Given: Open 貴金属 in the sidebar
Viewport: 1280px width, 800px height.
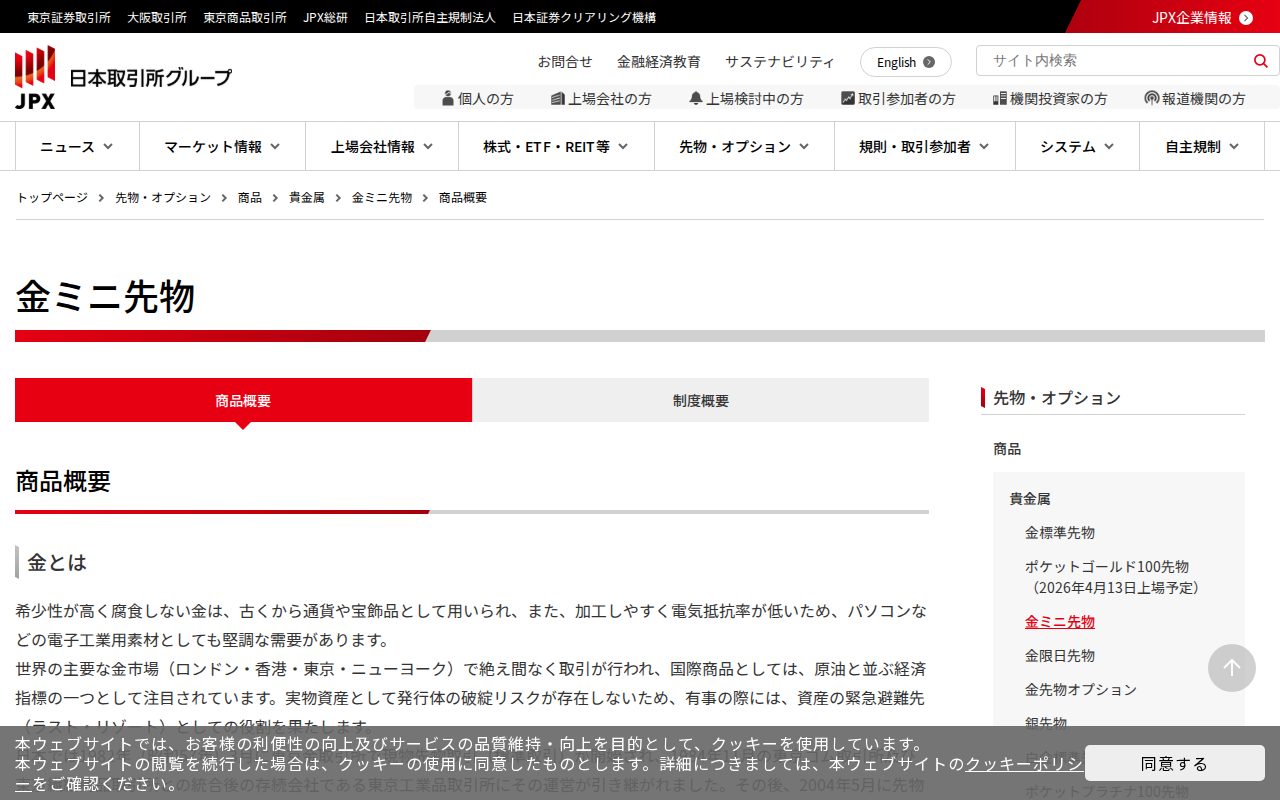Looking at the screenshot, I should pos(1030,498).
